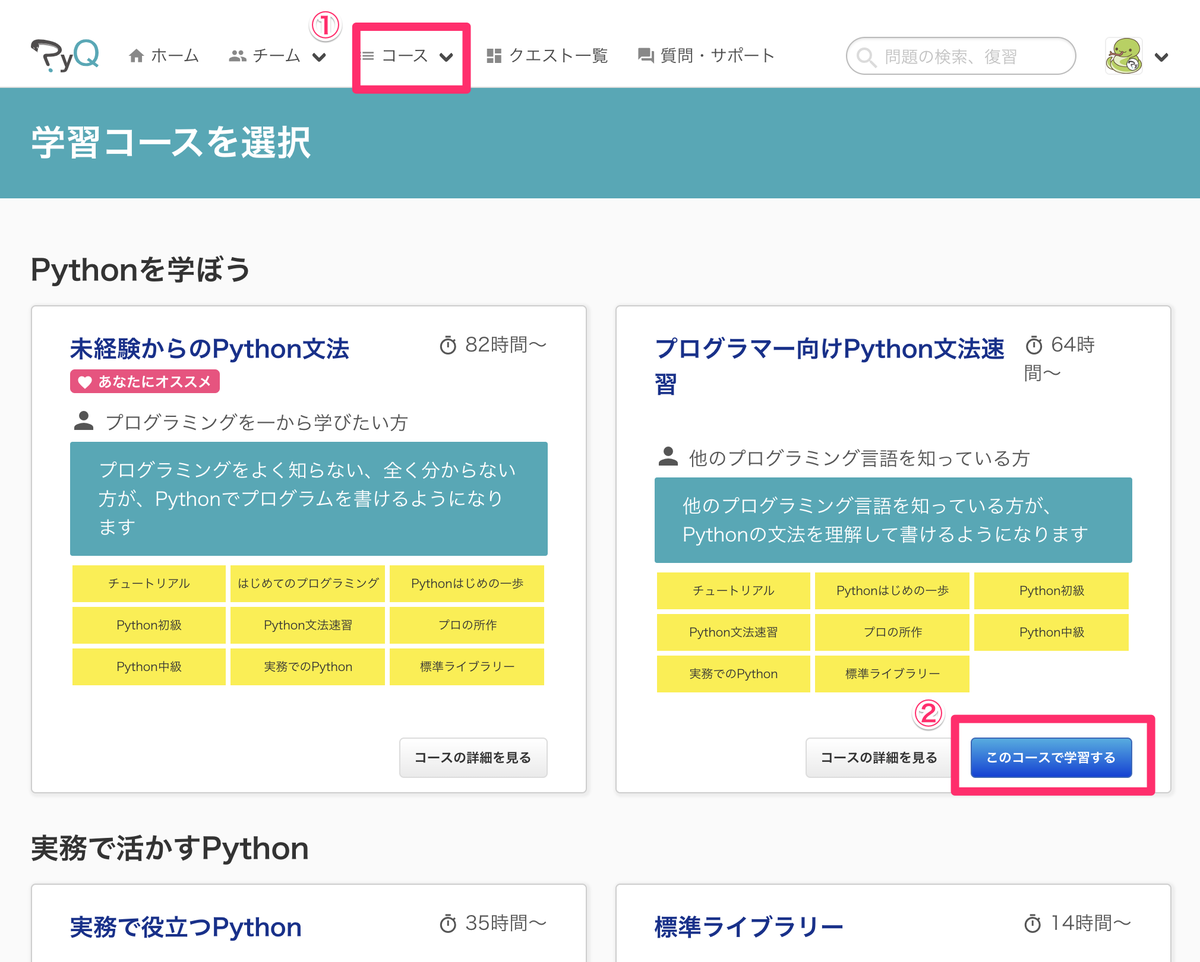
Task: Open 未経験からのPython文法 course title
Action: (210, 349)
